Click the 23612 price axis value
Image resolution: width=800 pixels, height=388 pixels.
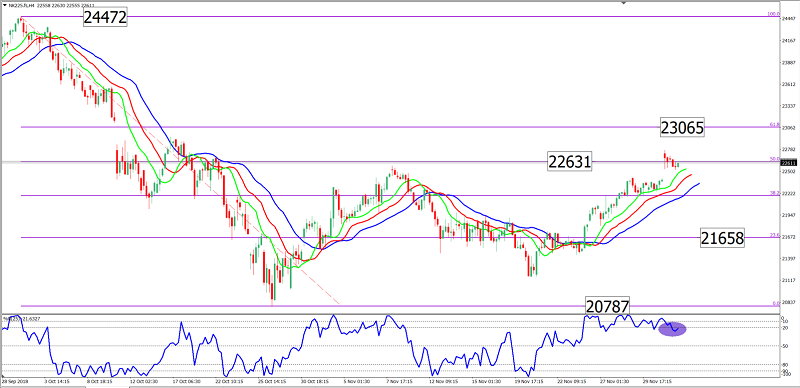tap(789, 84)
